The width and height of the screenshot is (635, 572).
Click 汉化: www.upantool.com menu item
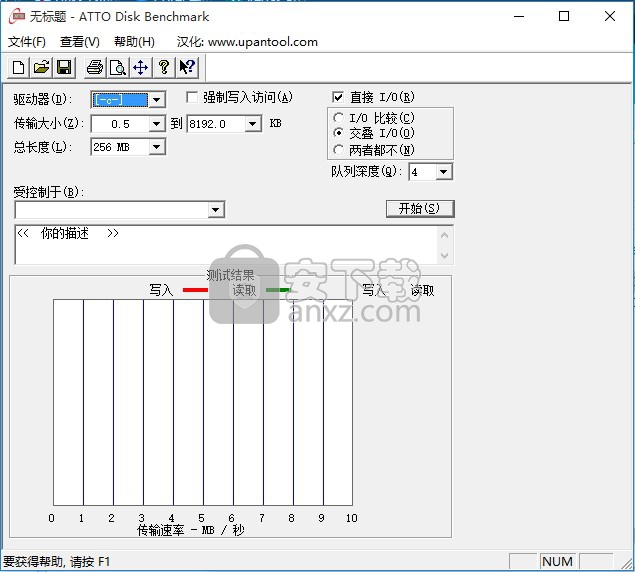tap(247, 42)
